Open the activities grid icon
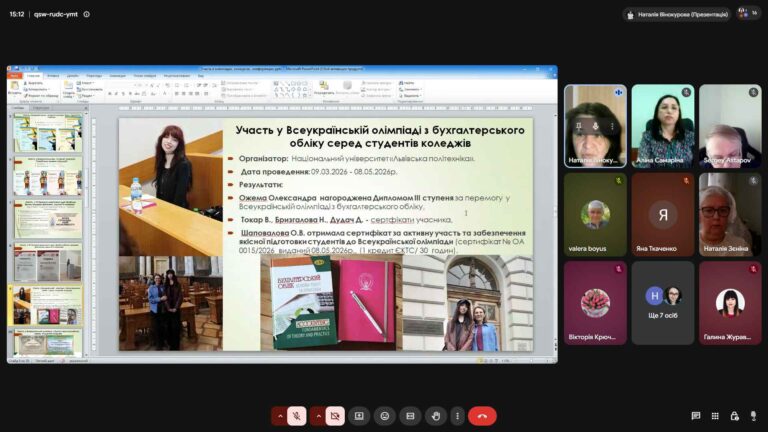Viewport: 768px width, 432px height. [715, 416]
